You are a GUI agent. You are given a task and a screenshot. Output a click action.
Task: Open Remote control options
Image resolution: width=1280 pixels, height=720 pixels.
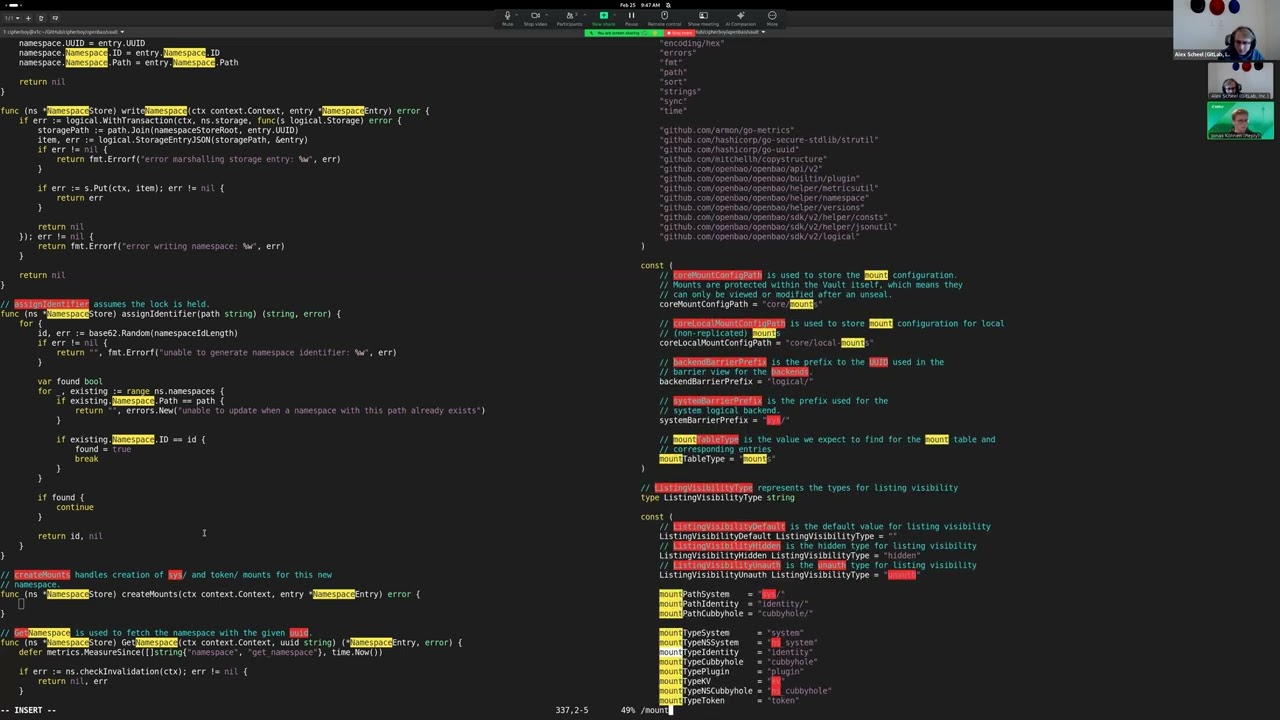[664, 18]
